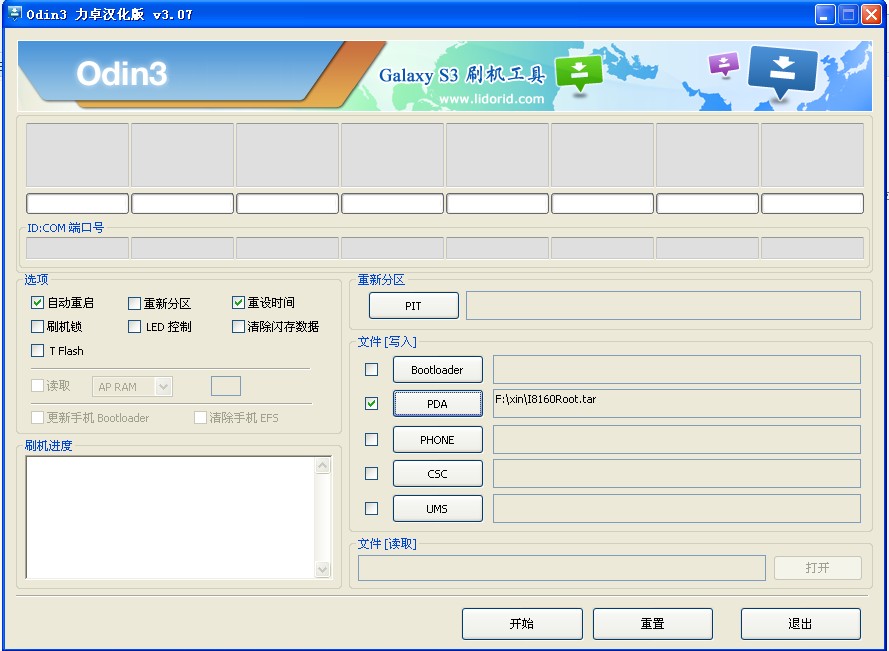This screenshot has height=651, width=889.
Task: Click the PIT button
Action: click(x=414, y=306)
